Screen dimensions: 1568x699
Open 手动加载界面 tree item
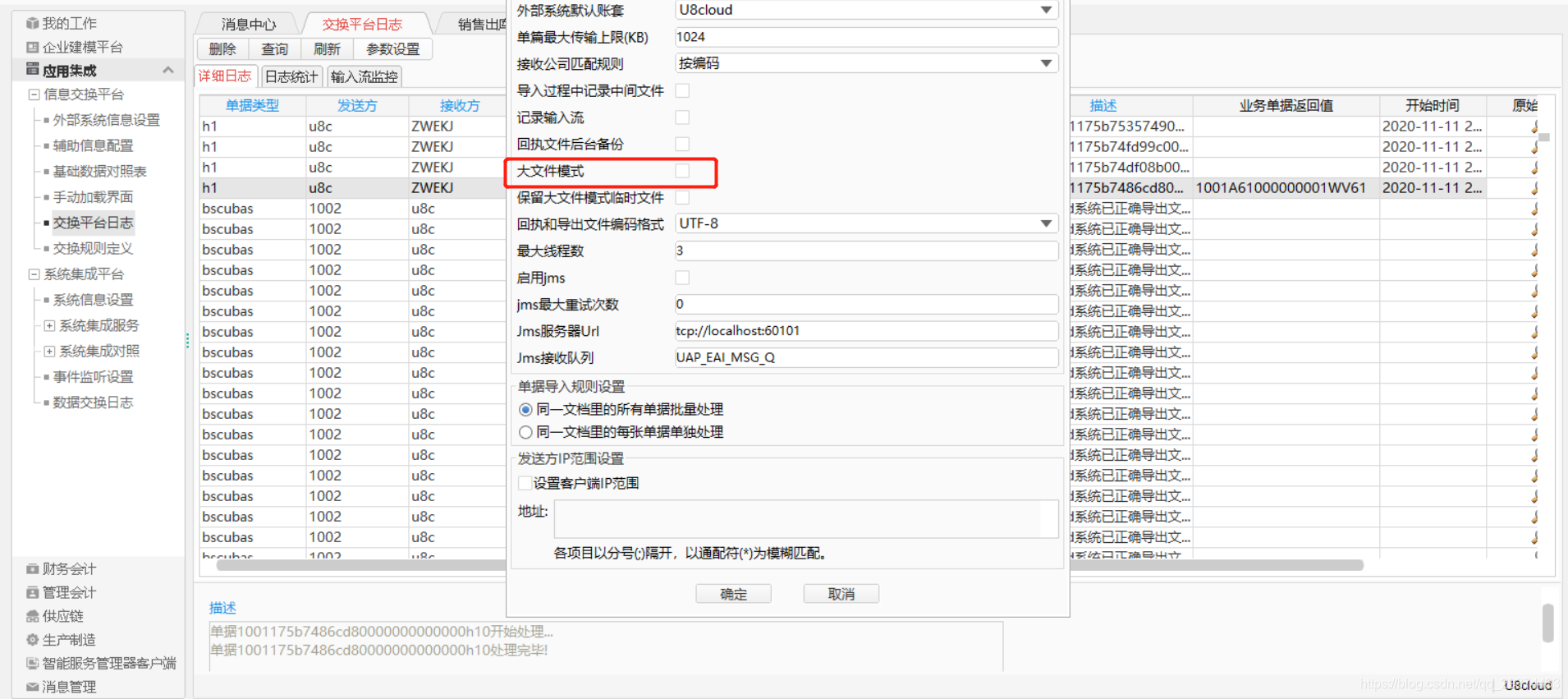click(x=93, y=197)
